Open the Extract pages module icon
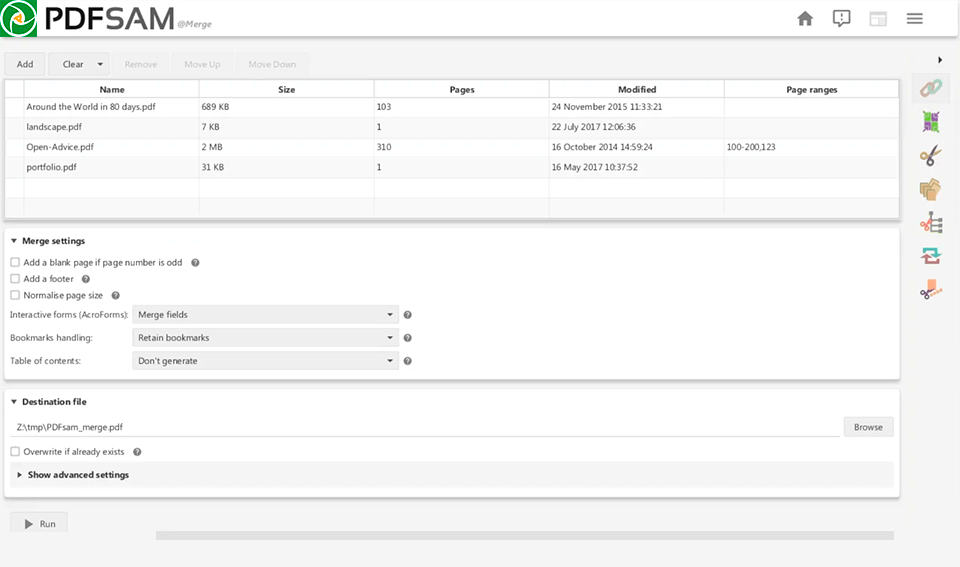Screen dimensions: 960x567 pos(931,189)
